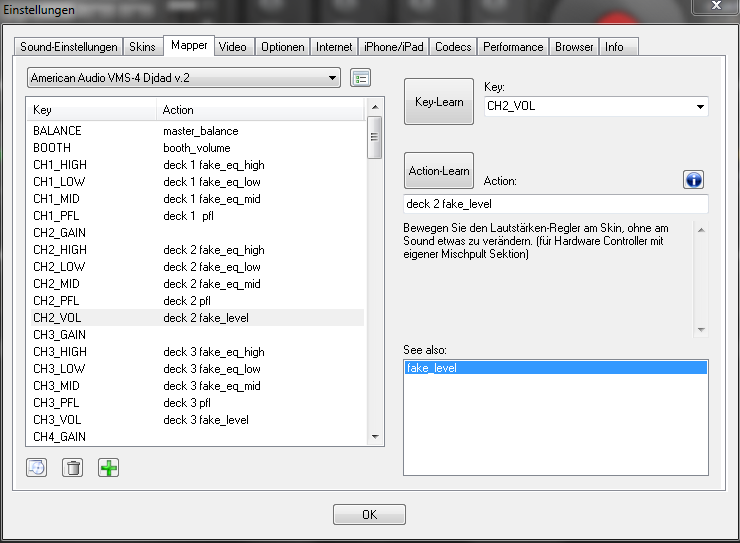Image resolution: width=740 pixels, height=543 pixels.
Task: Select the CH2_PFL row
Action: click(x=197, y=301)
